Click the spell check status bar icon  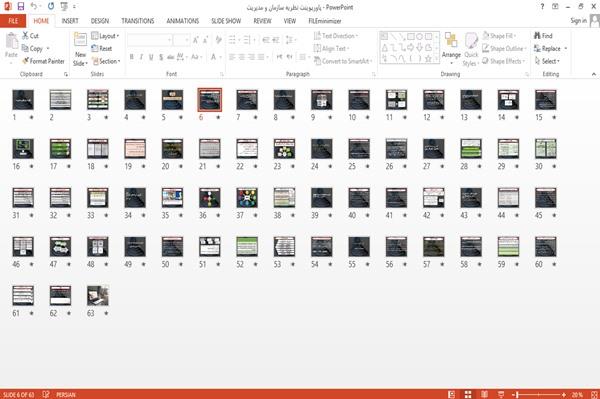point(46,394)
